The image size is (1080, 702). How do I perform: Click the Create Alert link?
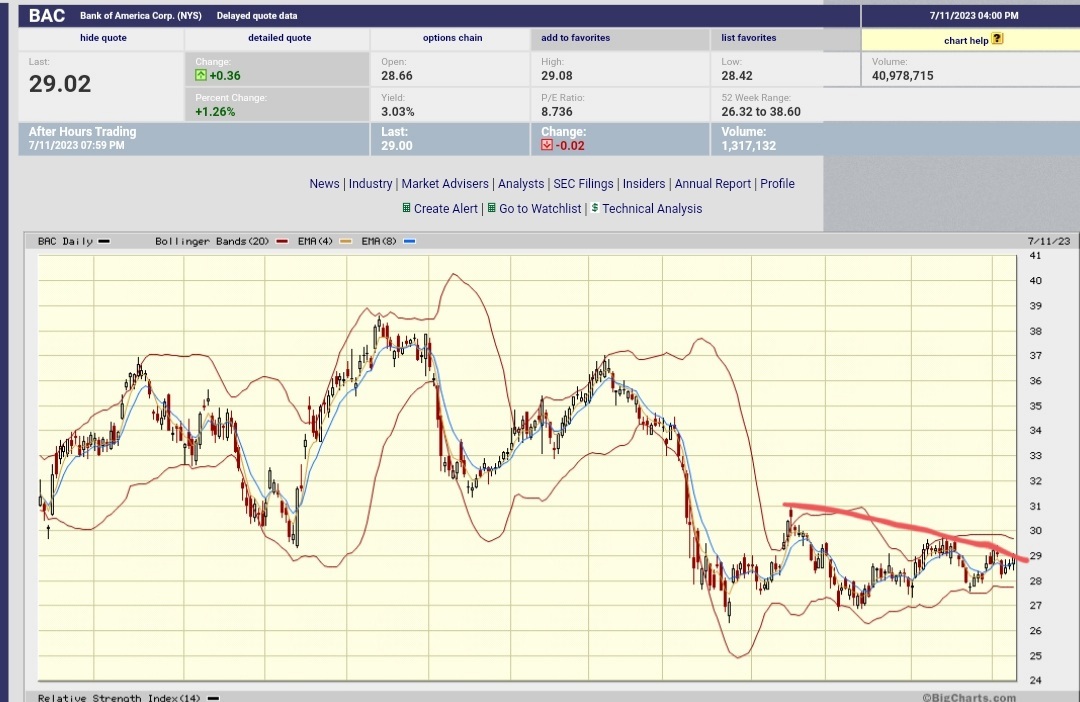pos(446,209)
